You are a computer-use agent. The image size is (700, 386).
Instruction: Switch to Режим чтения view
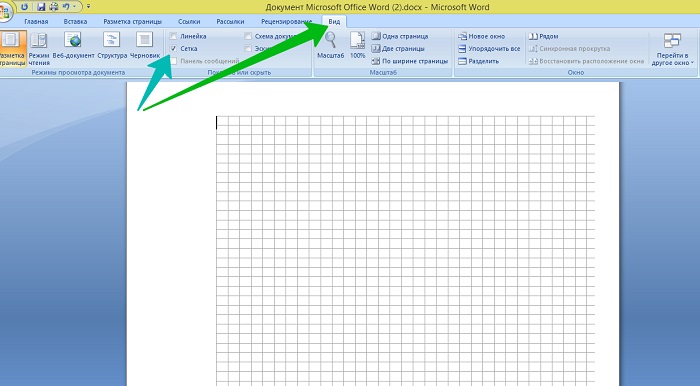point(39,49)
